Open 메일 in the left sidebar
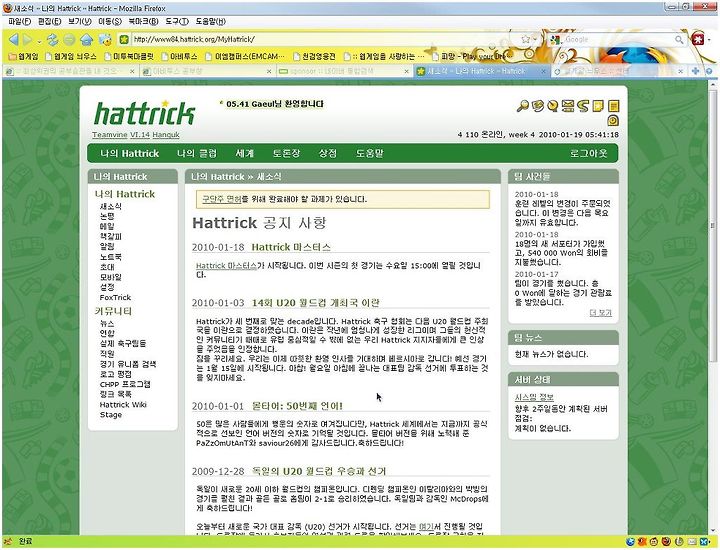This screenshot has width=720, height=550. 107,226
